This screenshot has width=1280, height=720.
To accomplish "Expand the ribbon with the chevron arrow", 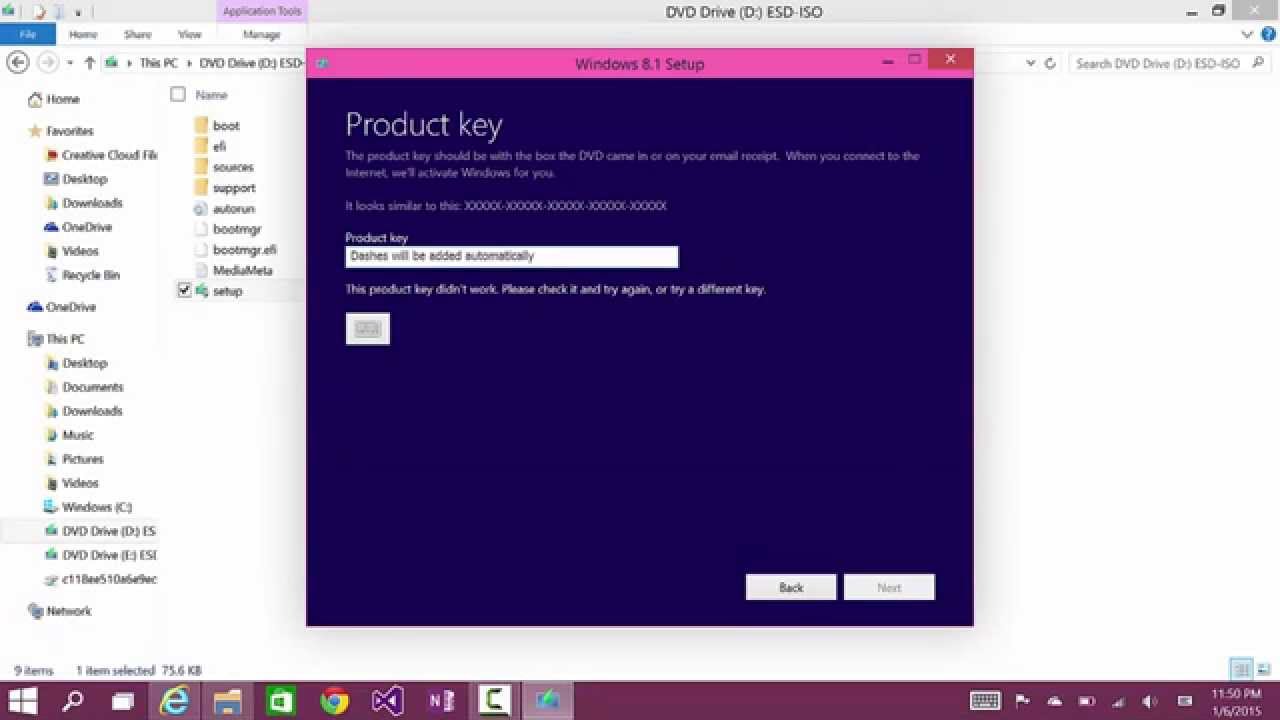I will tap(1247, 34).
